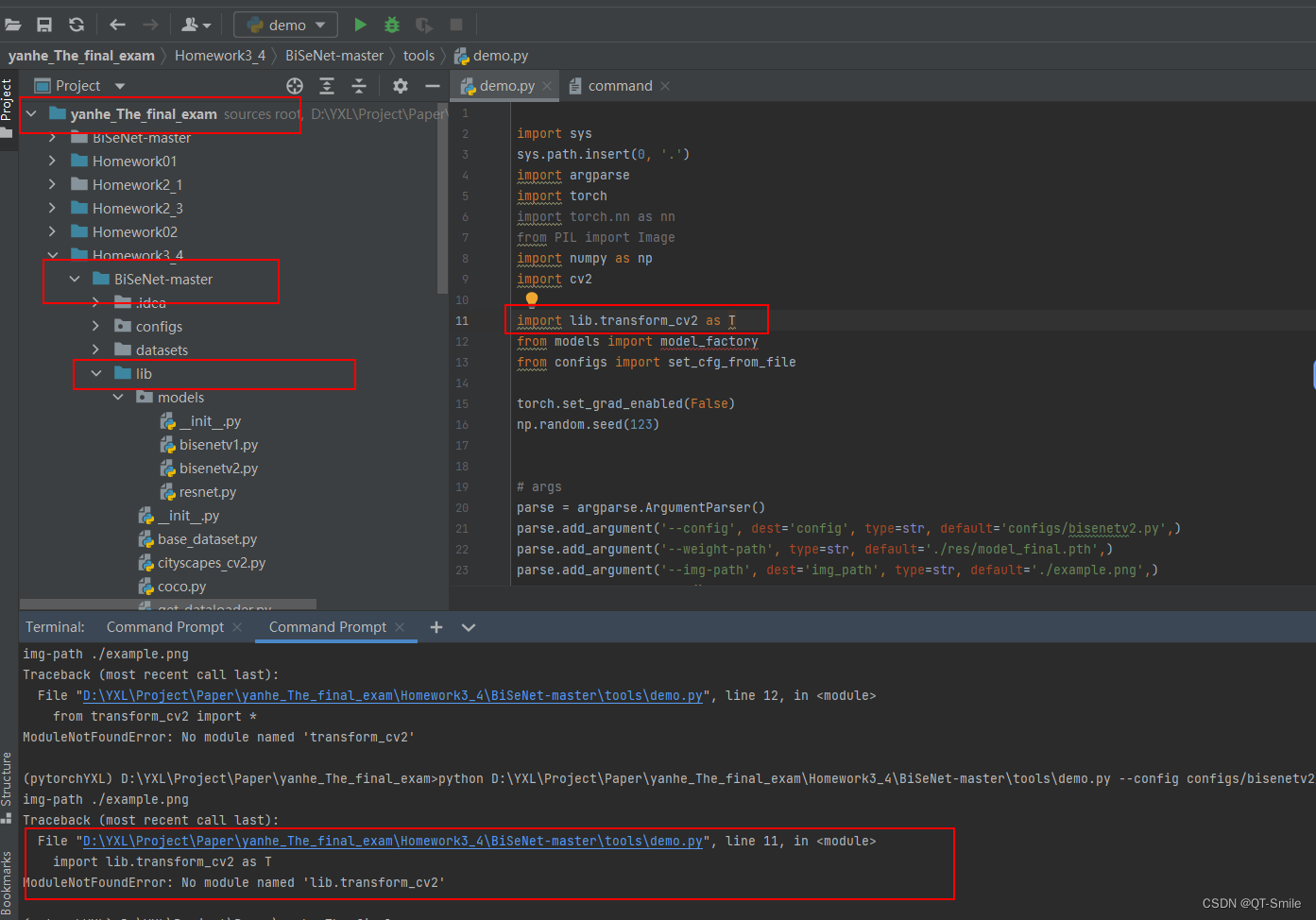Open Project panel gear options
Image resolution: width=1316 pixels, height=920 pixels.
pyautogui.click(x=401, y=86)
